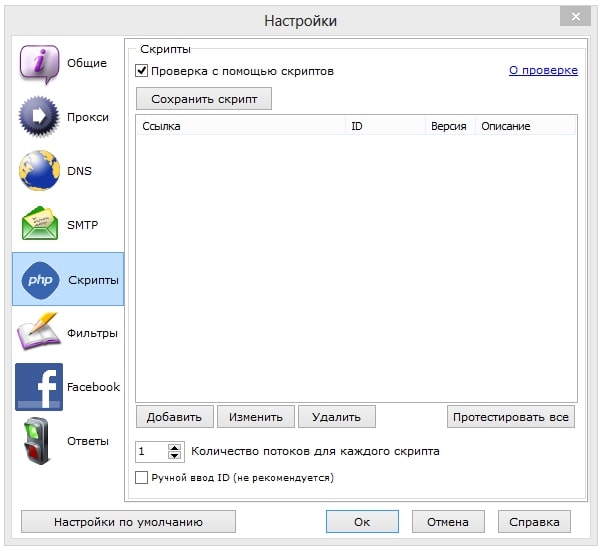The image size is (605, 551).
Task: Click the Удалить button
Action: [337, 417]
